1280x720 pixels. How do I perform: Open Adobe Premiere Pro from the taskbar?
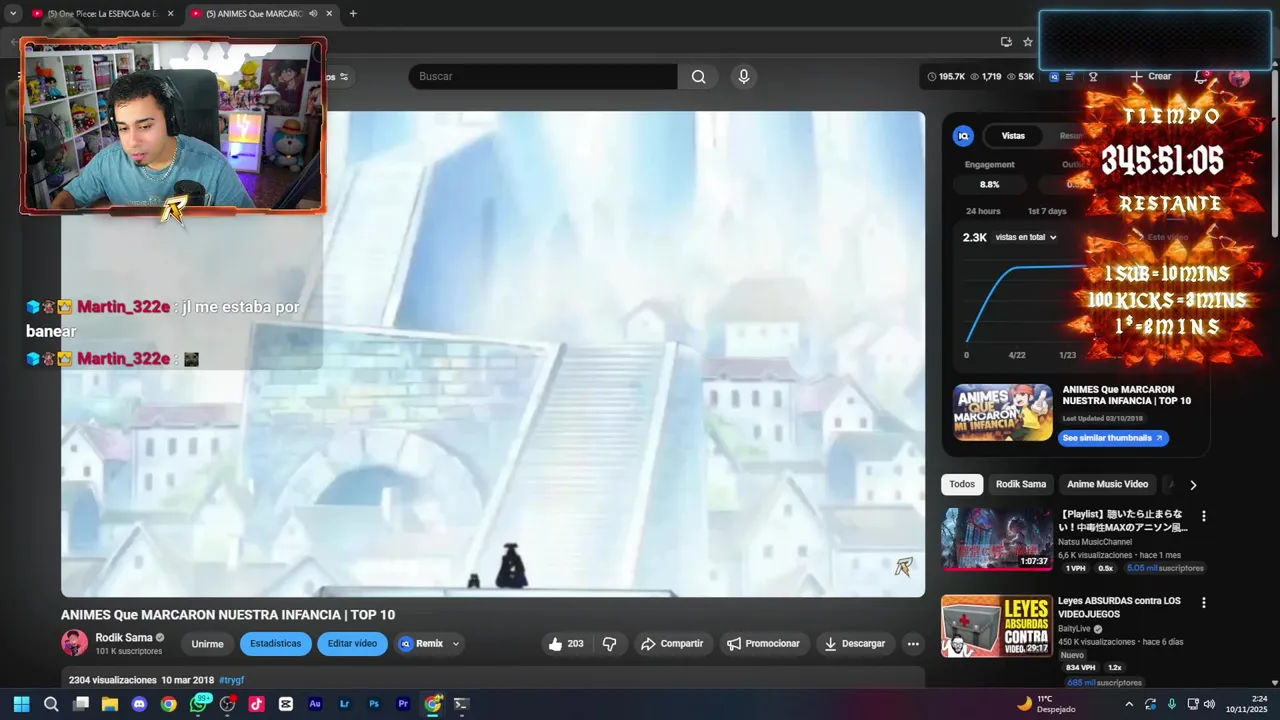click(403, 704)
